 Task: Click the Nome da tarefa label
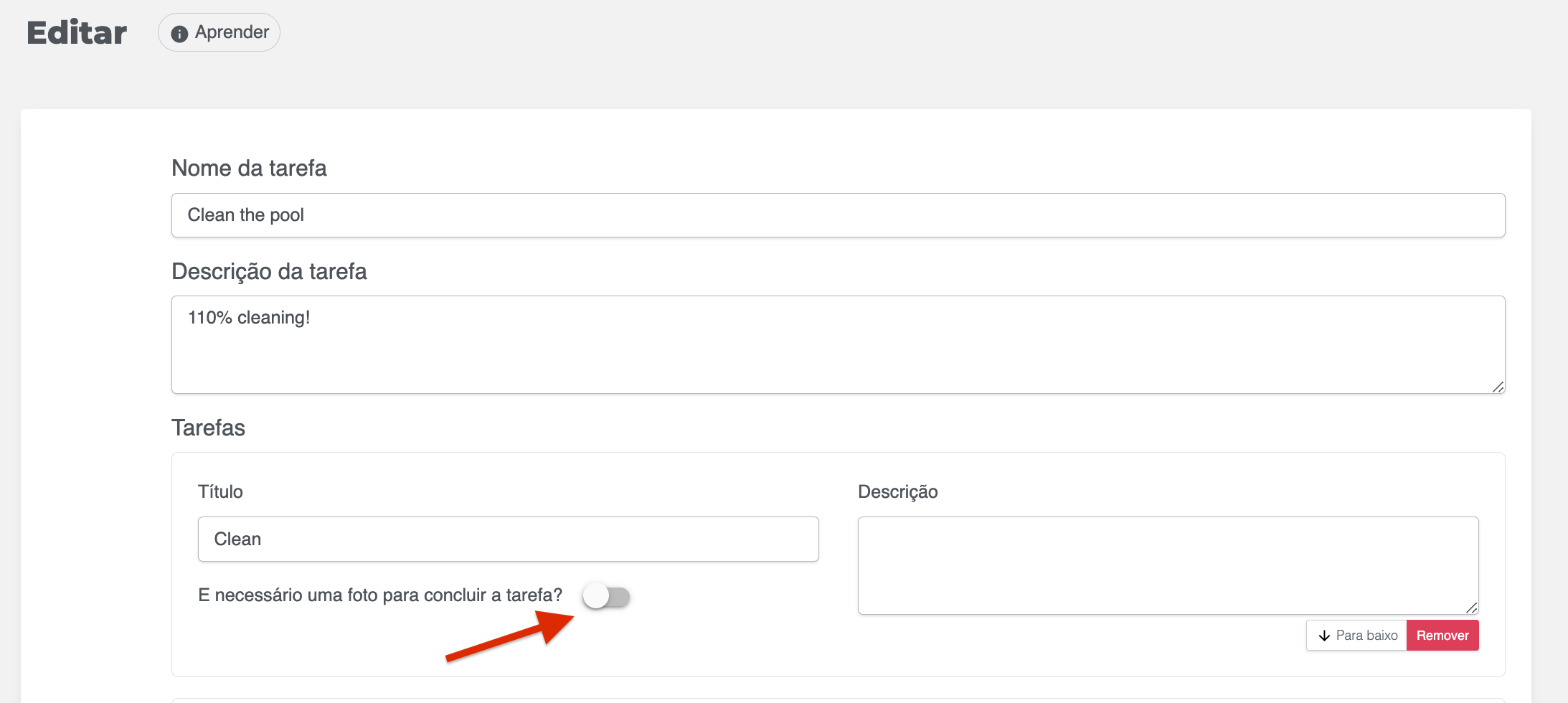tap(249, 168)
